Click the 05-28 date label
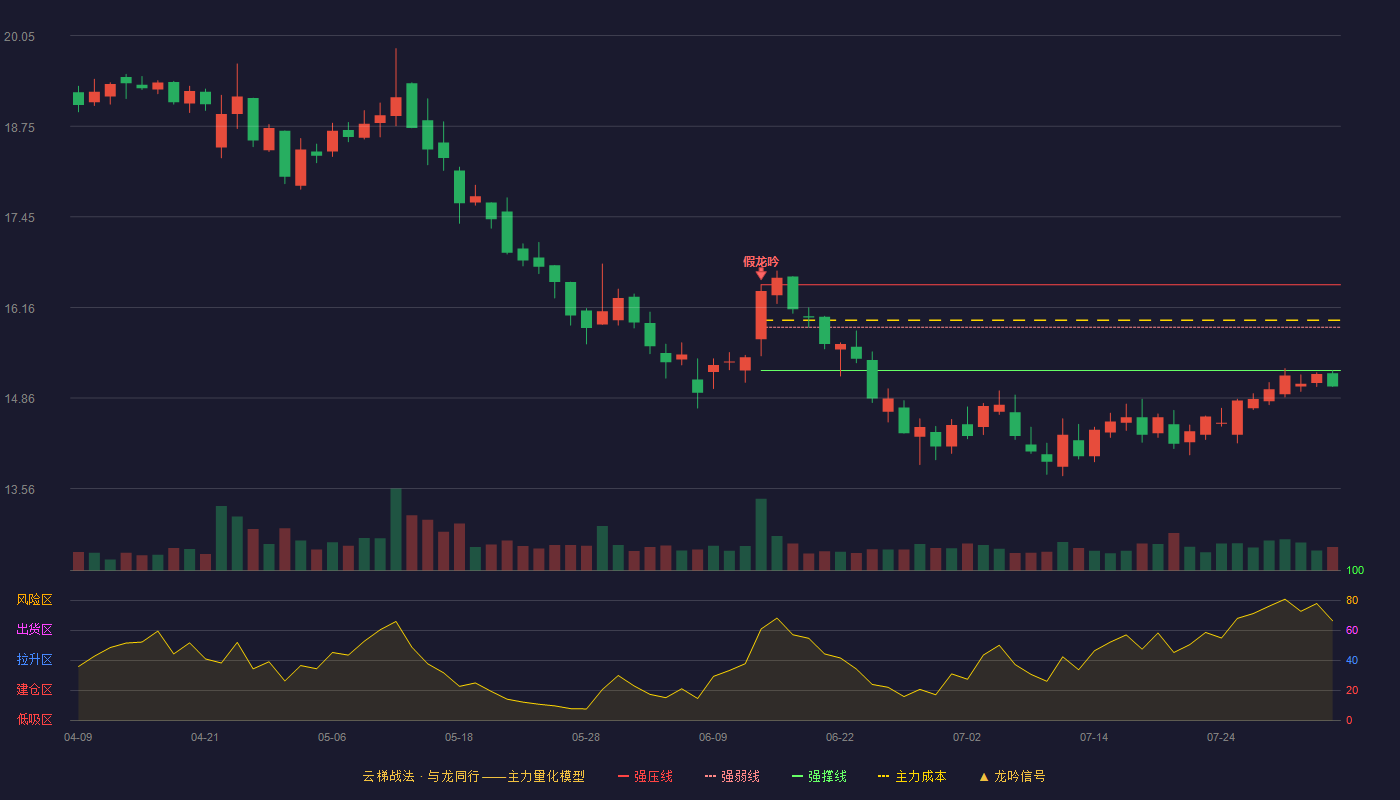This screenshot has height=800, width=1400. pos(586,737)
